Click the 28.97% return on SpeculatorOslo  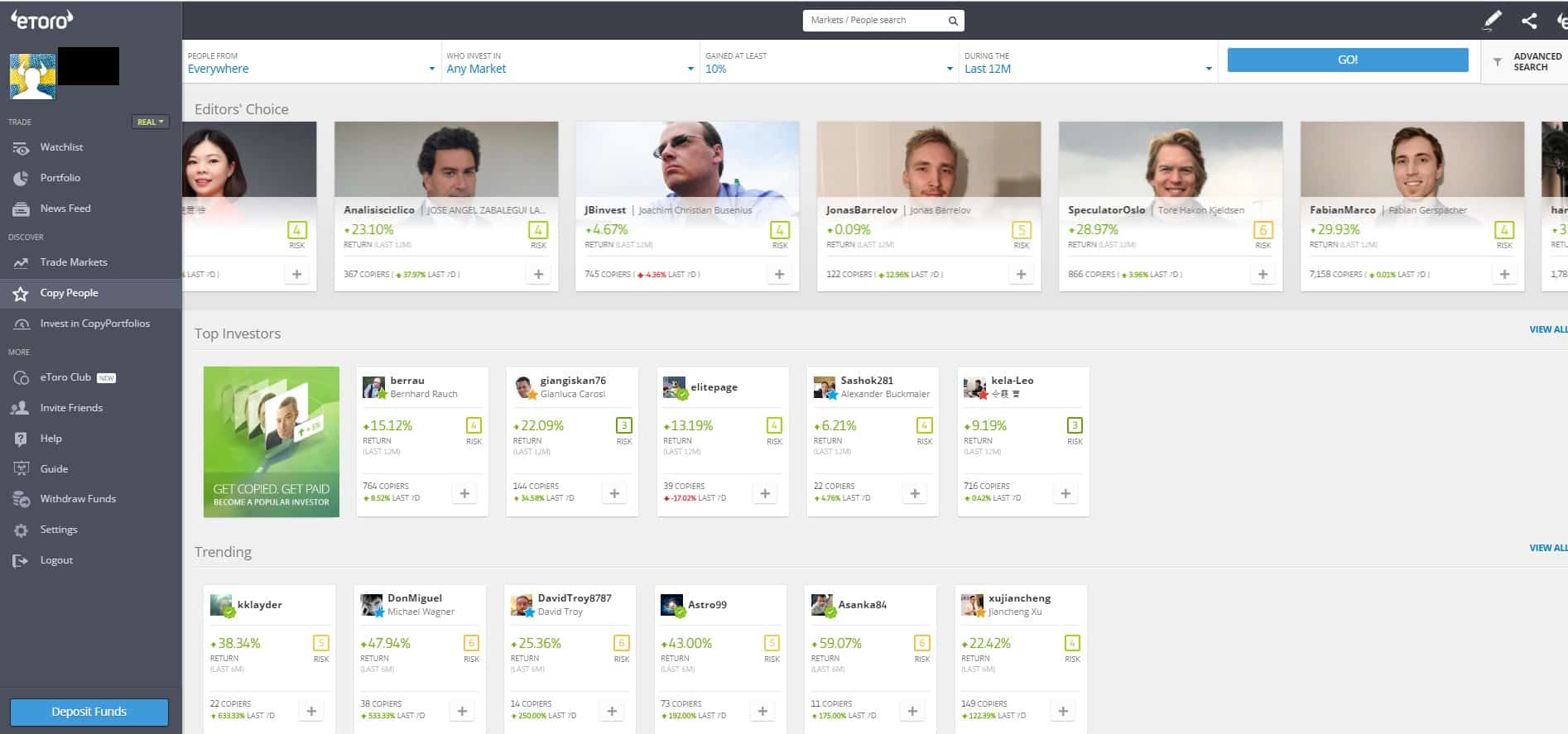(x=1093, y=229)
